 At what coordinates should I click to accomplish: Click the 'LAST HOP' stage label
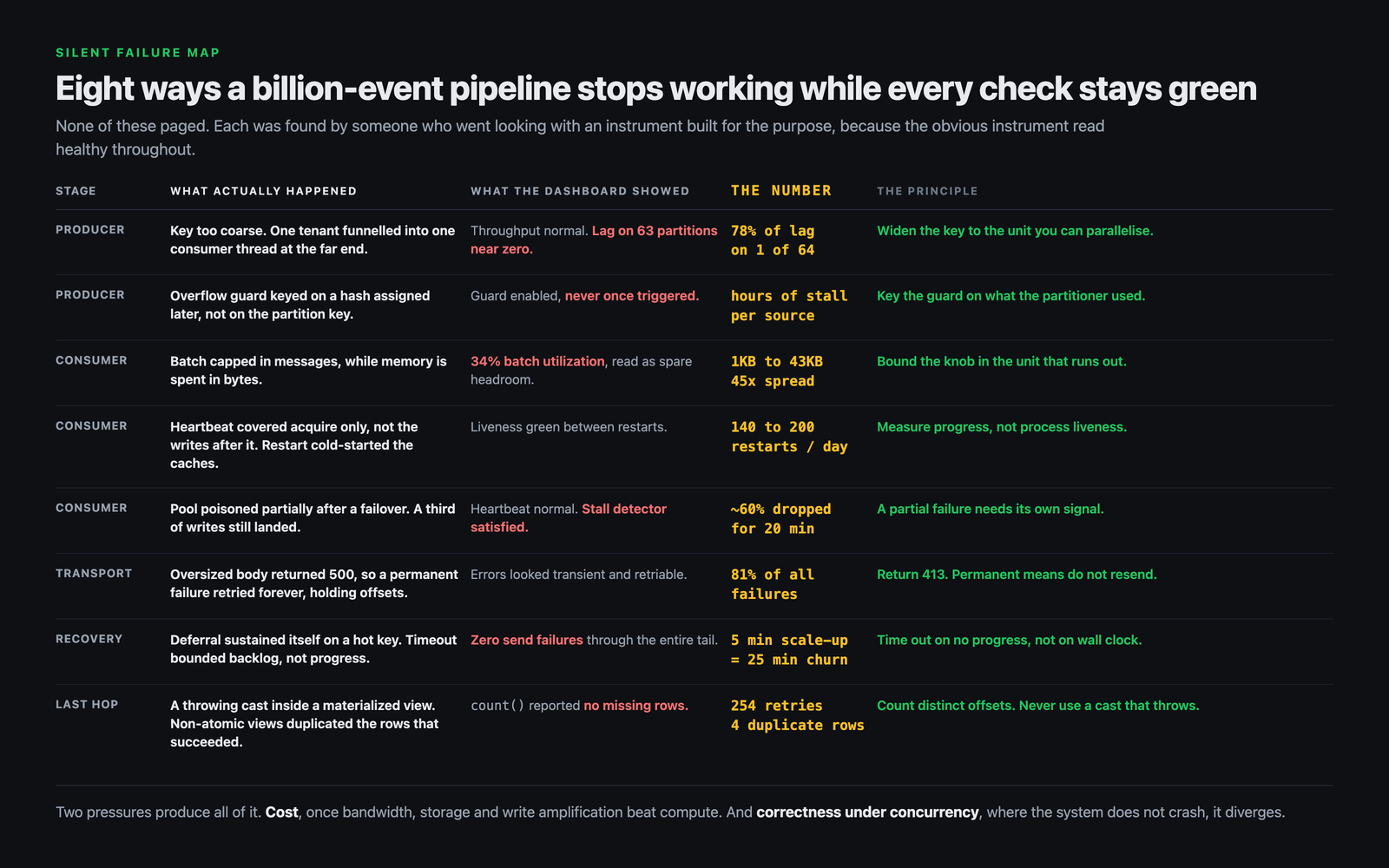87,705
